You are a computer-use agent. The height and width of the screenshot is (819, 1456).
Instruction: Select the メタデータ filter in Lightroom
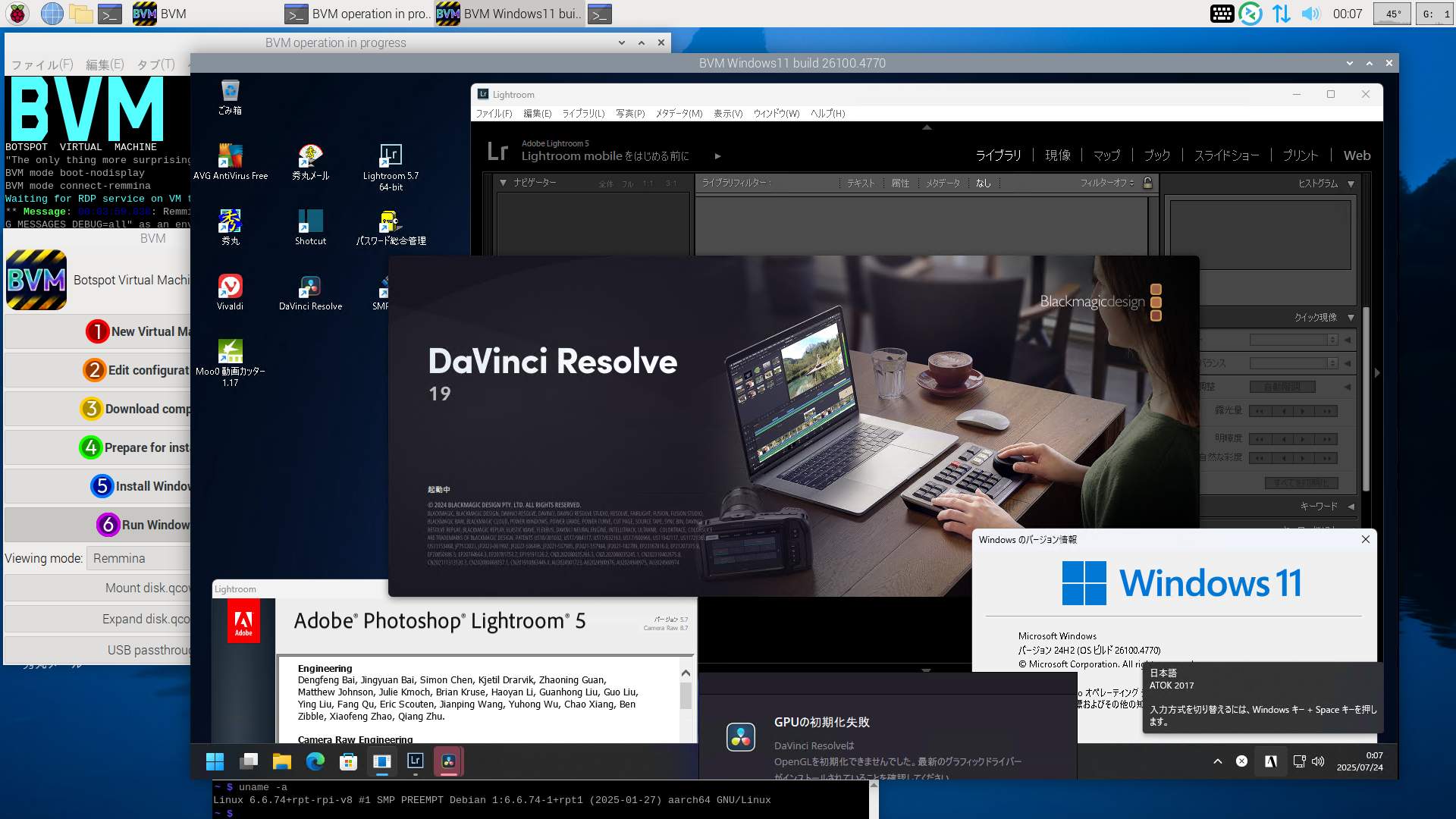[943, 183]
